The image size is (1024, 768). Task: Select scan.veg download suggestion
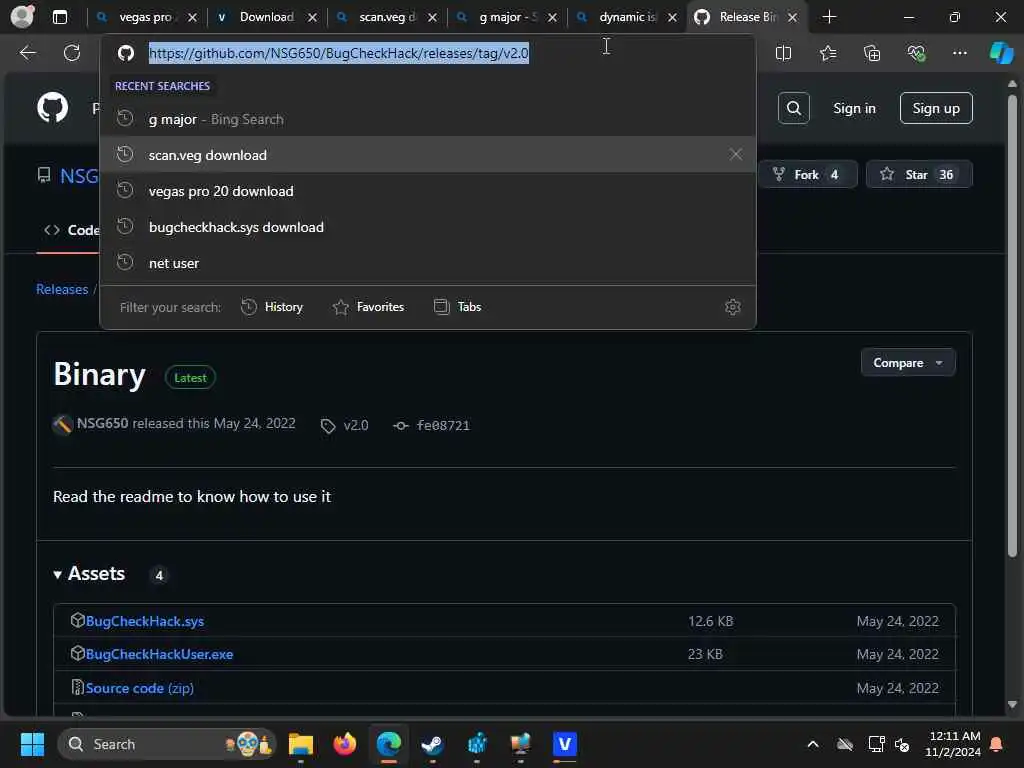pyautogui.click(x=428, y=155)
